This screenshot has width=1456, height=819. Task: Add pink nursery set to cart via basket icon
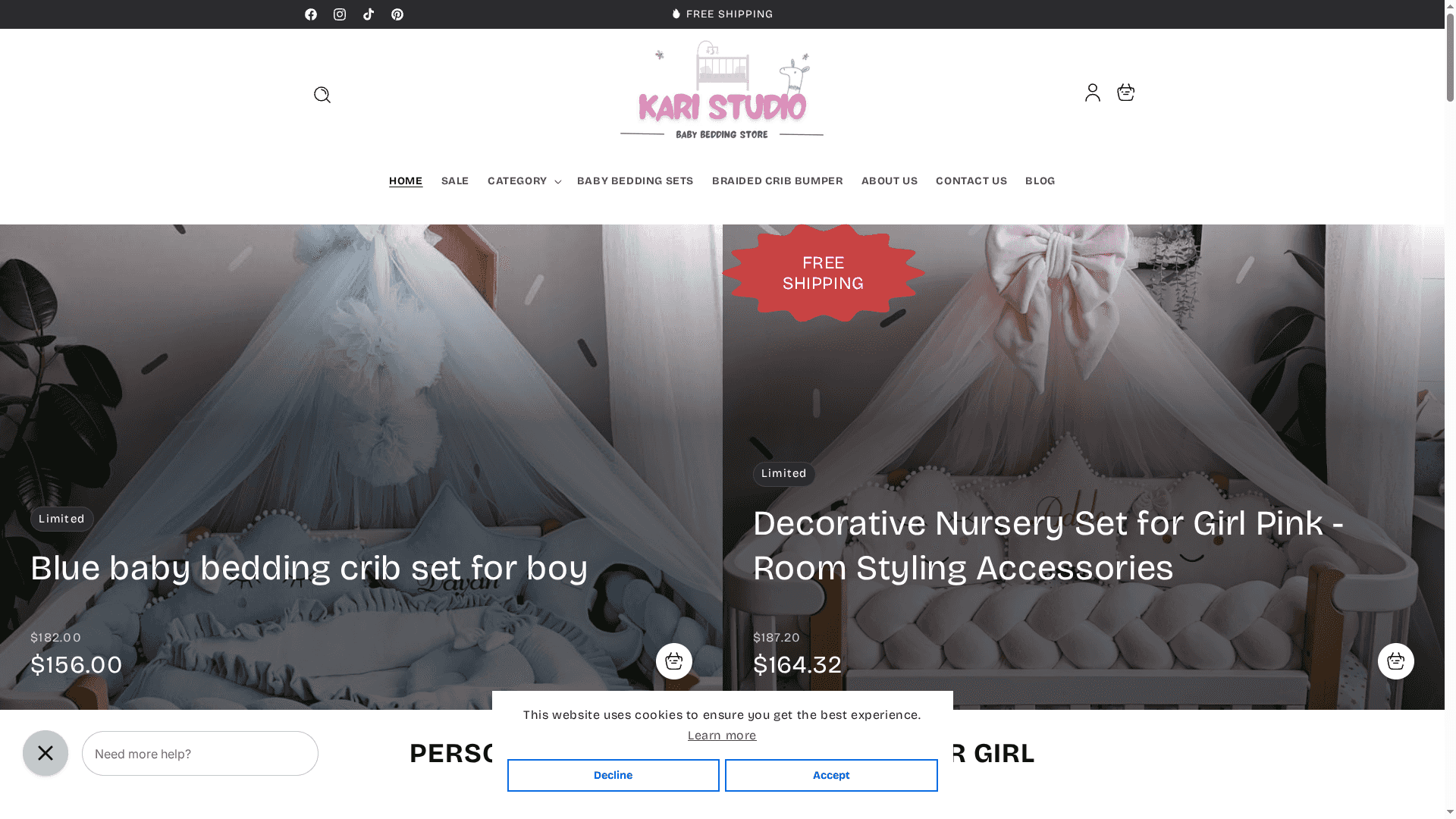1395,661
